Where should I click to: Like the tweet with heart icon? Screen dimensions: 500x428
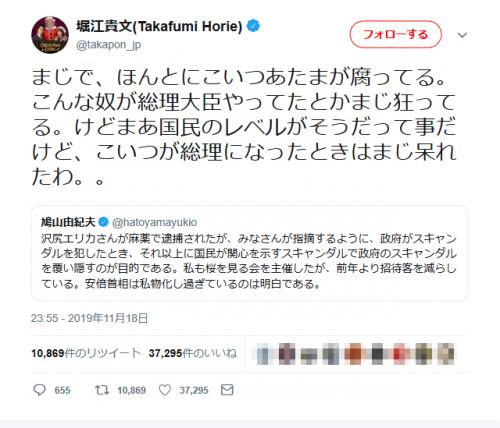pyautogui.click(x=165, y=390)
